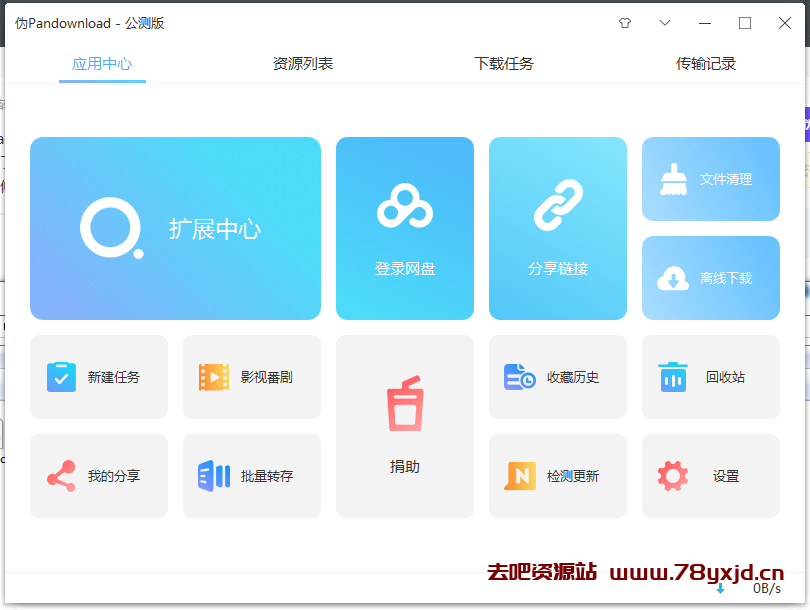The image size is (810, 610).
Task: Open 我的分享 label
Action: coord(114,476)
